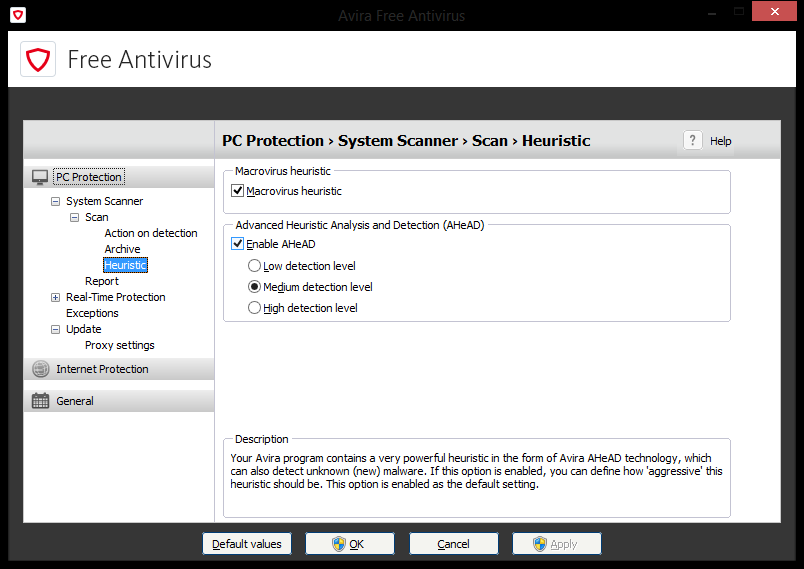This screenshot has width=804, height=569.
Task: Click the question mark Help icon
Action: [693, 140]
